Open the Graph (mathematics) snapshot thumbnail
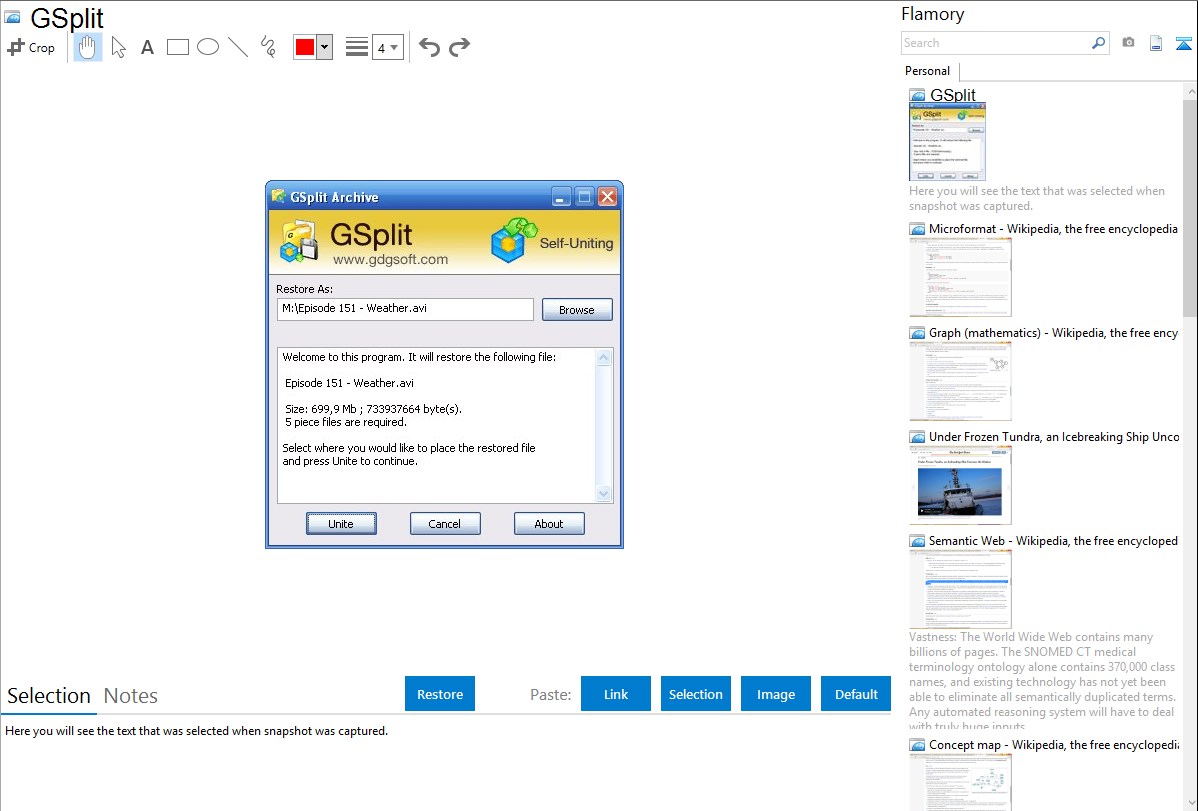The image size is (1198, 811). (x=960, y=381)
